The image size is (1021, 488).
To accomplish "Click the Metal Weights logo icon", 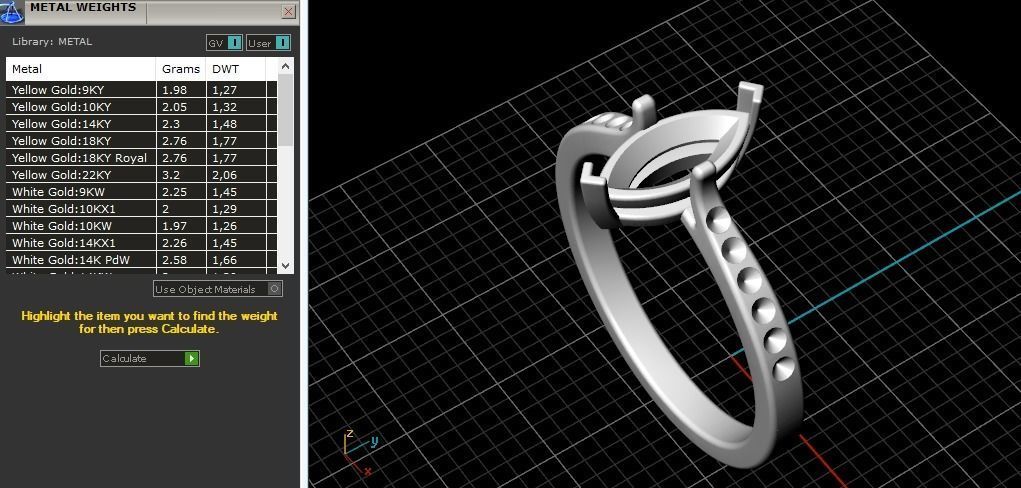I will (x=12, y=12).
